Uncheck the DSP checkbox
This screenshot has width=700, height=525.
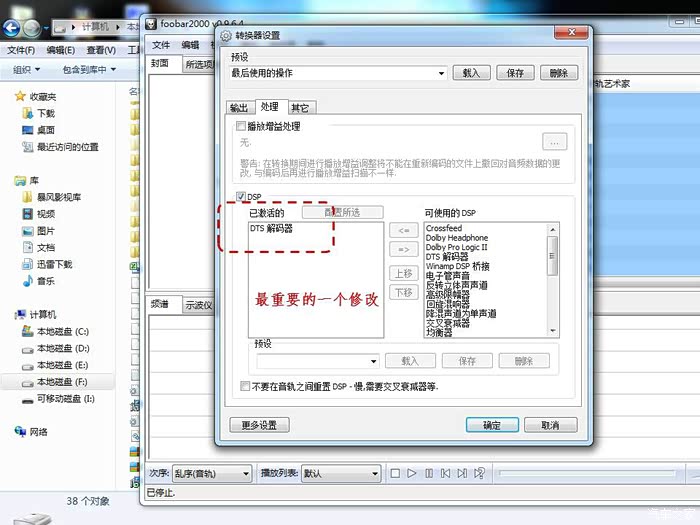pyautogui.click(x=241, y=196)
